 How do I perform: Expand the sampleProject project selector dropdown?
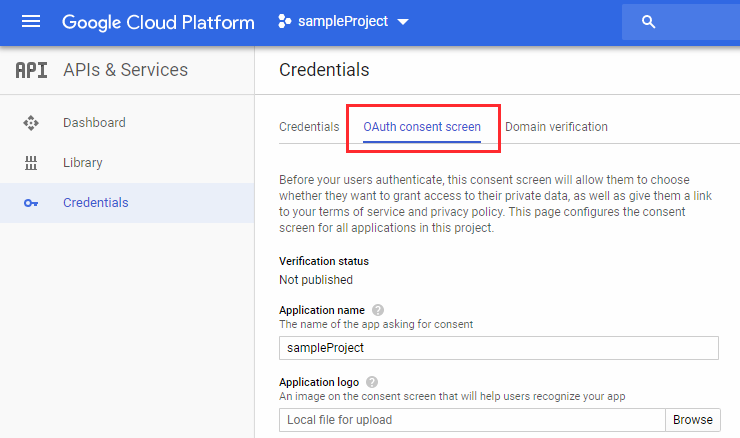[403, 22]
